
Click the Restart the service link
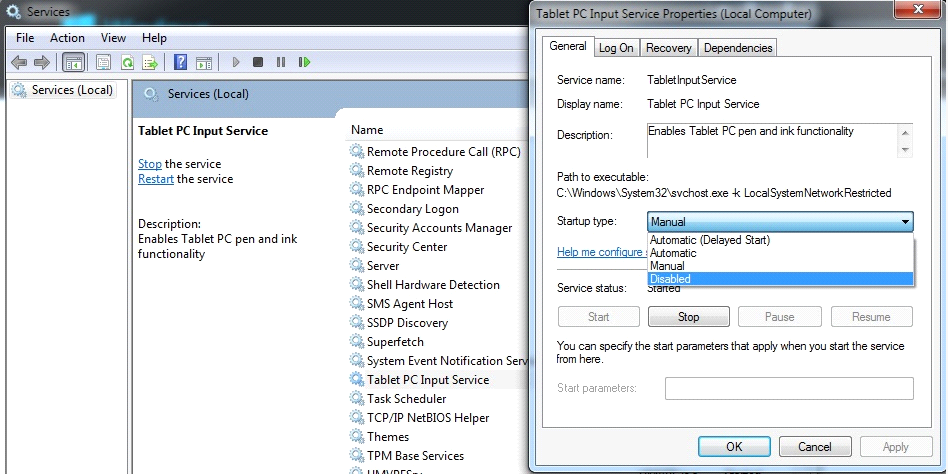155,179
